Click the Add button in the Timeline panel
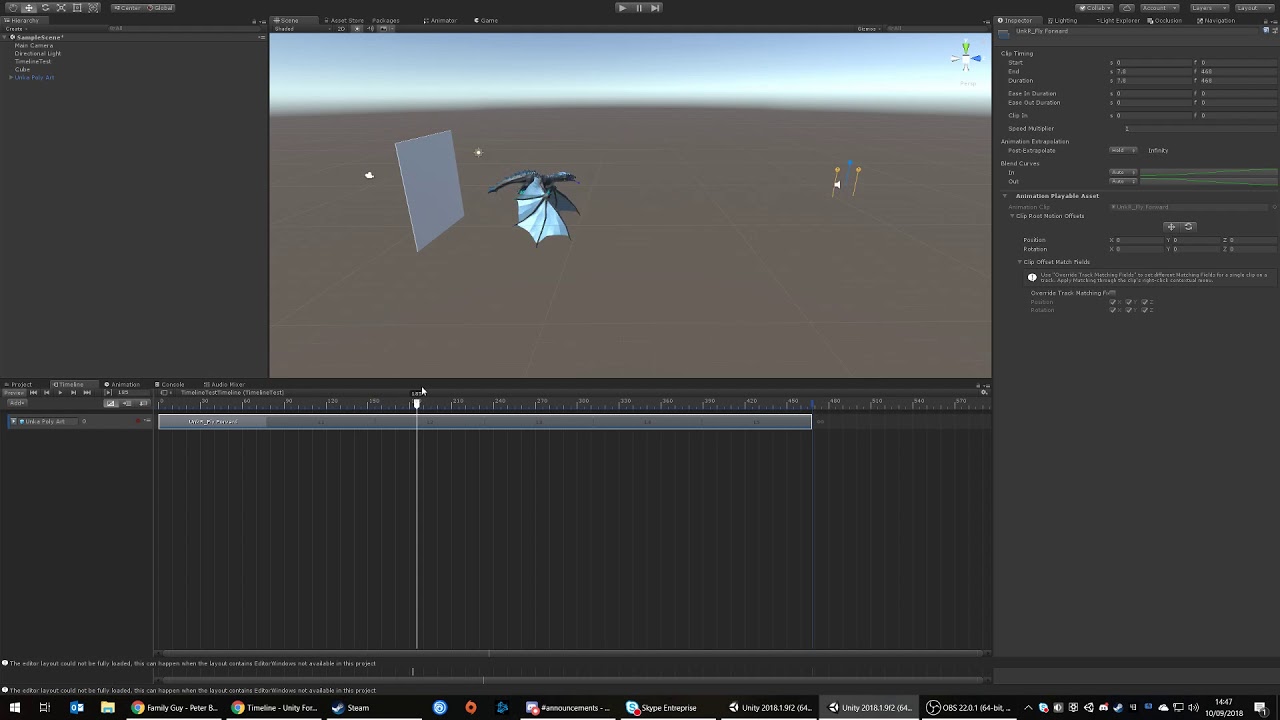This screenshot has width=1280, height=720. [16, 401]
